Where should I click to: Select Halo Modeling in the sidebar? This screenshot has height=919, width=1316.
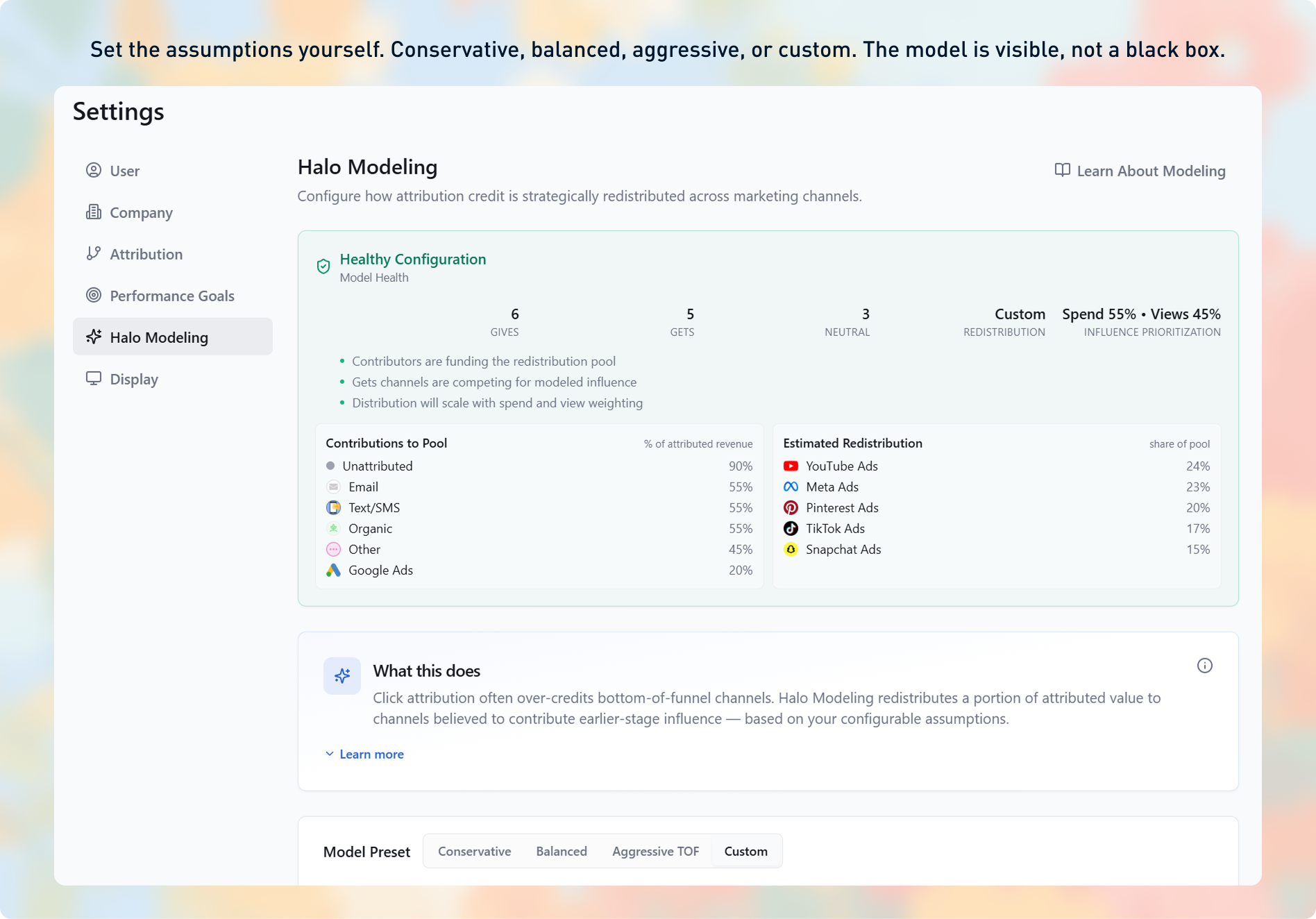pos(173,337)
